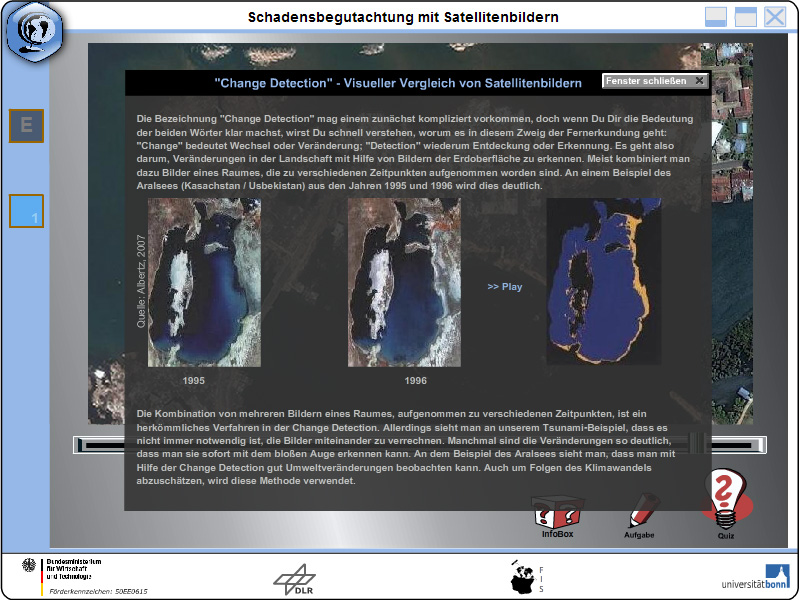The width and height of the screenshot is (800, 600).
Task: Click the blue-orange change detection result image
Action: click(x=604, y=281)
